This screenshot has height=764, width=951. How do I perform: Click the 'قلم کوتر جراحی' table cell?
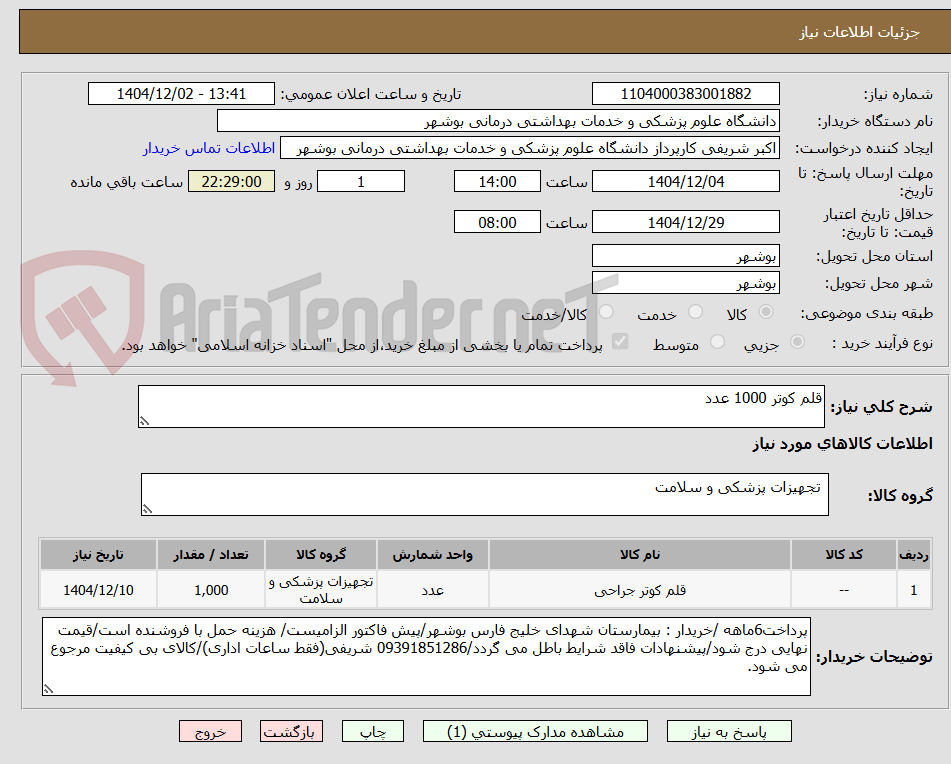click(x=640, y=590)
